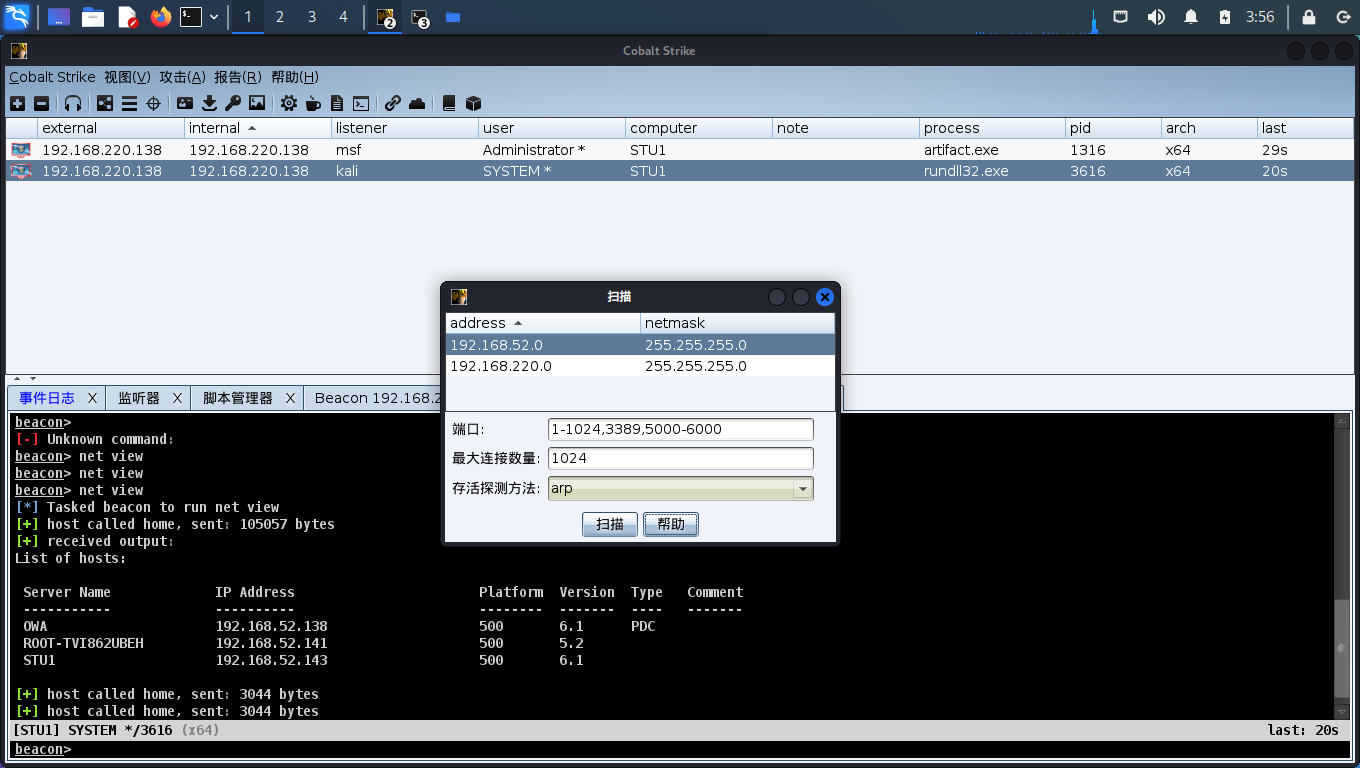Screen dimensions: 1360x768
Task: Select the rundll32.exe SYSTEM session row
Action: point(680,171)
